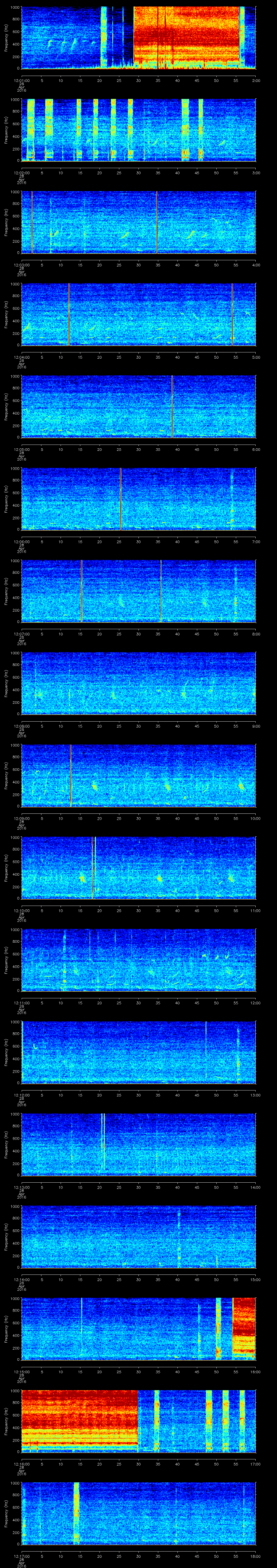The height and width of the screenshot is (1568, 277).
Task: Click the 15:00 end time label
Action: (255, 1279)
